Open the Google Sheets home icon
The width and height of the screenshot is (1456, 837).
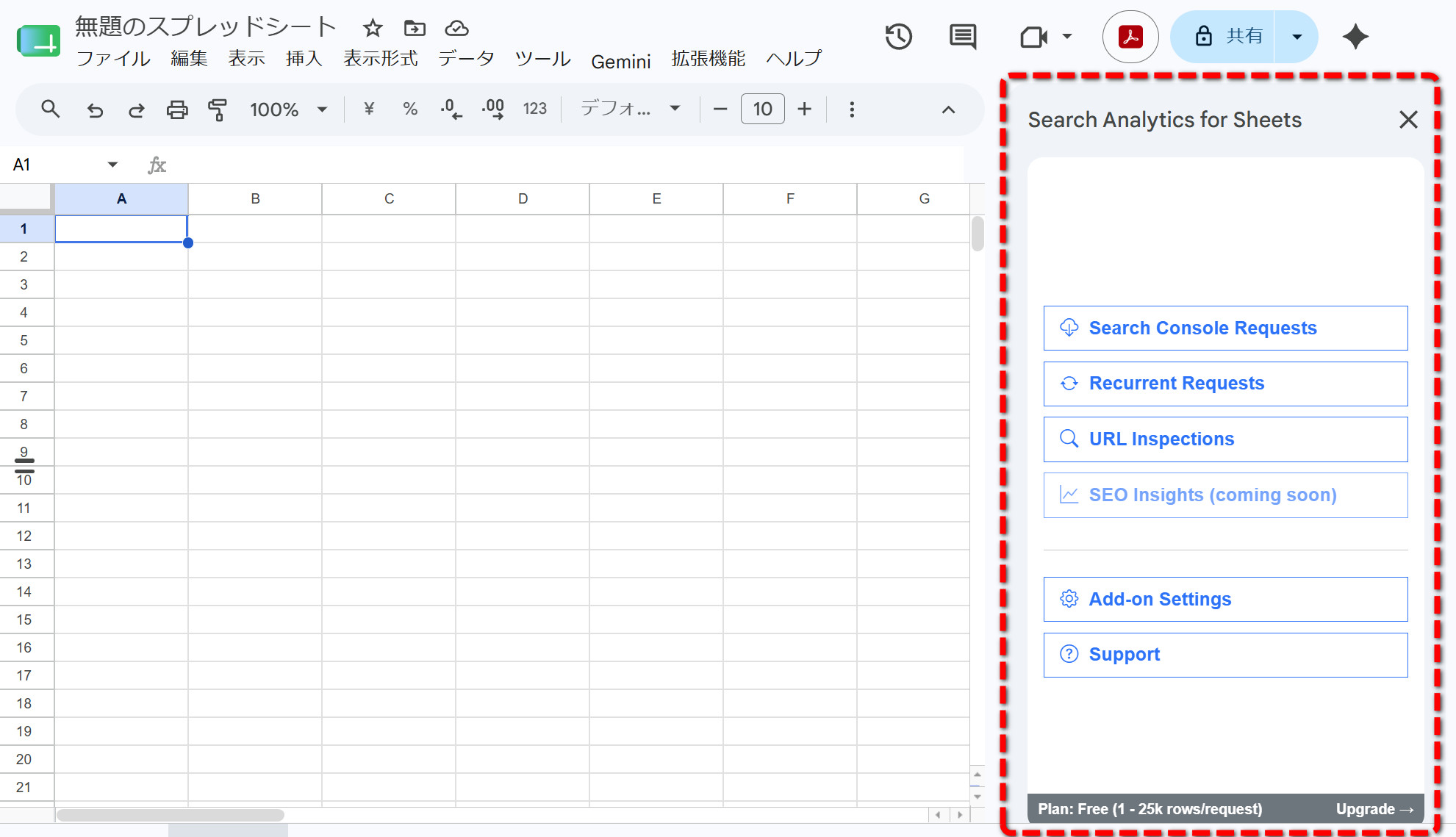pyautogui.click(x=38, y=41)
